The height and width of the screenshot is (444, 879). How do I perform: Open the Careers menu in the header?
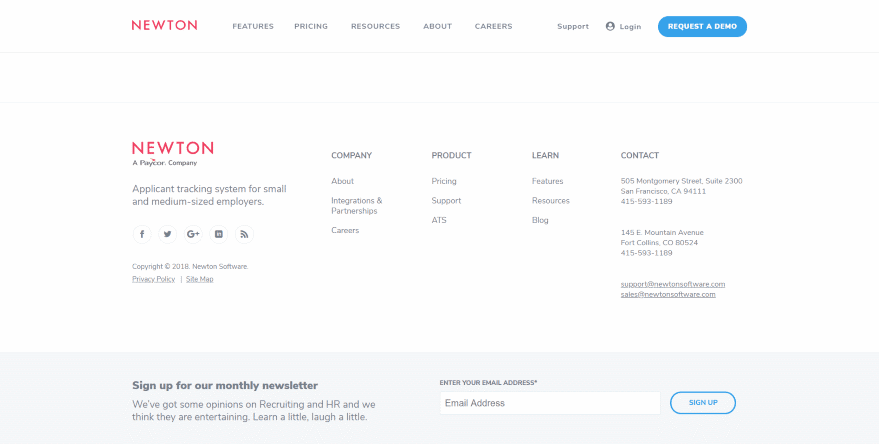click(x=494, y=26)
